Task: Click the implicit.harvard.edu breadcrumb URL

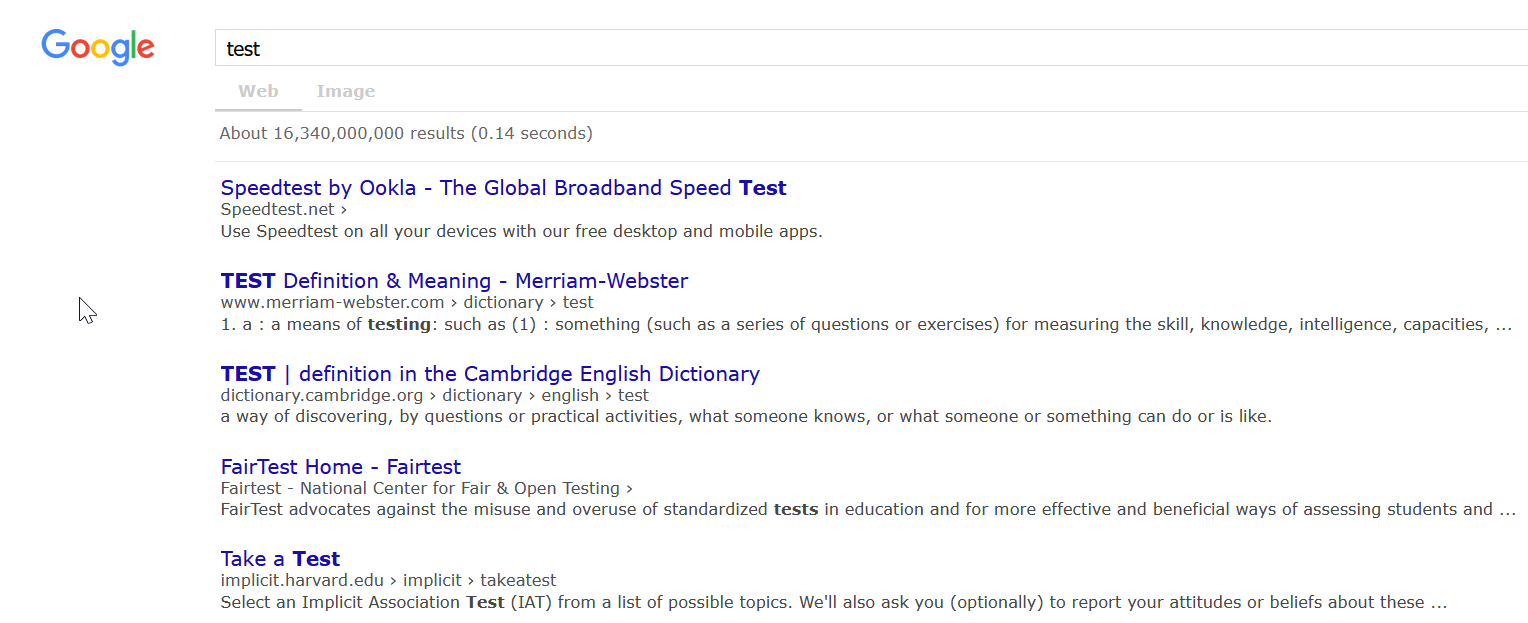Action: click(x=388, y=580)
